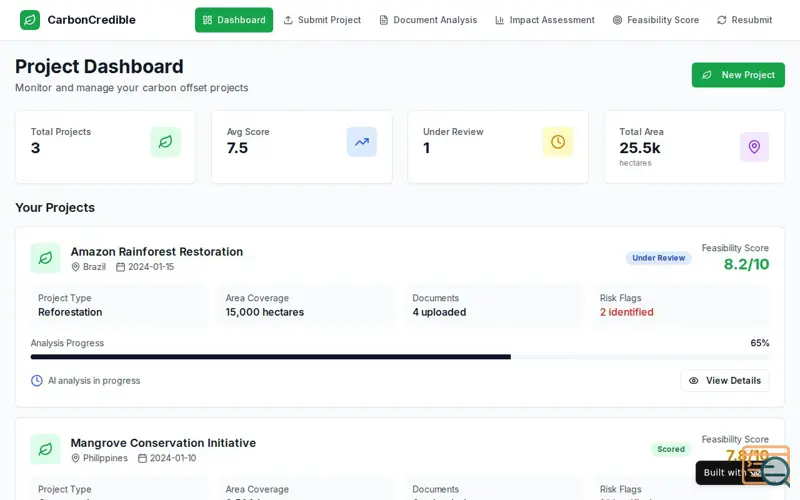Switch to the Document Analysis tab
Viewport: 800px width, 500px height.
pos(428,20)
